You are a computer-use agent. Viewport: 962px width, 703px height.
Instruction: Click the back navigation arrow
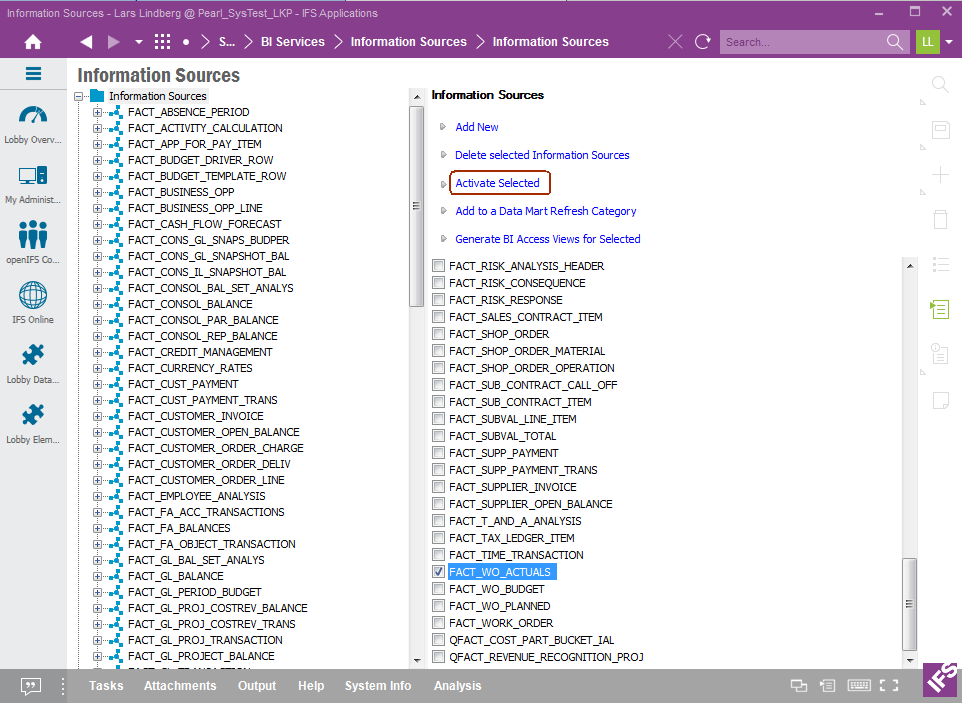click(86, 42)
